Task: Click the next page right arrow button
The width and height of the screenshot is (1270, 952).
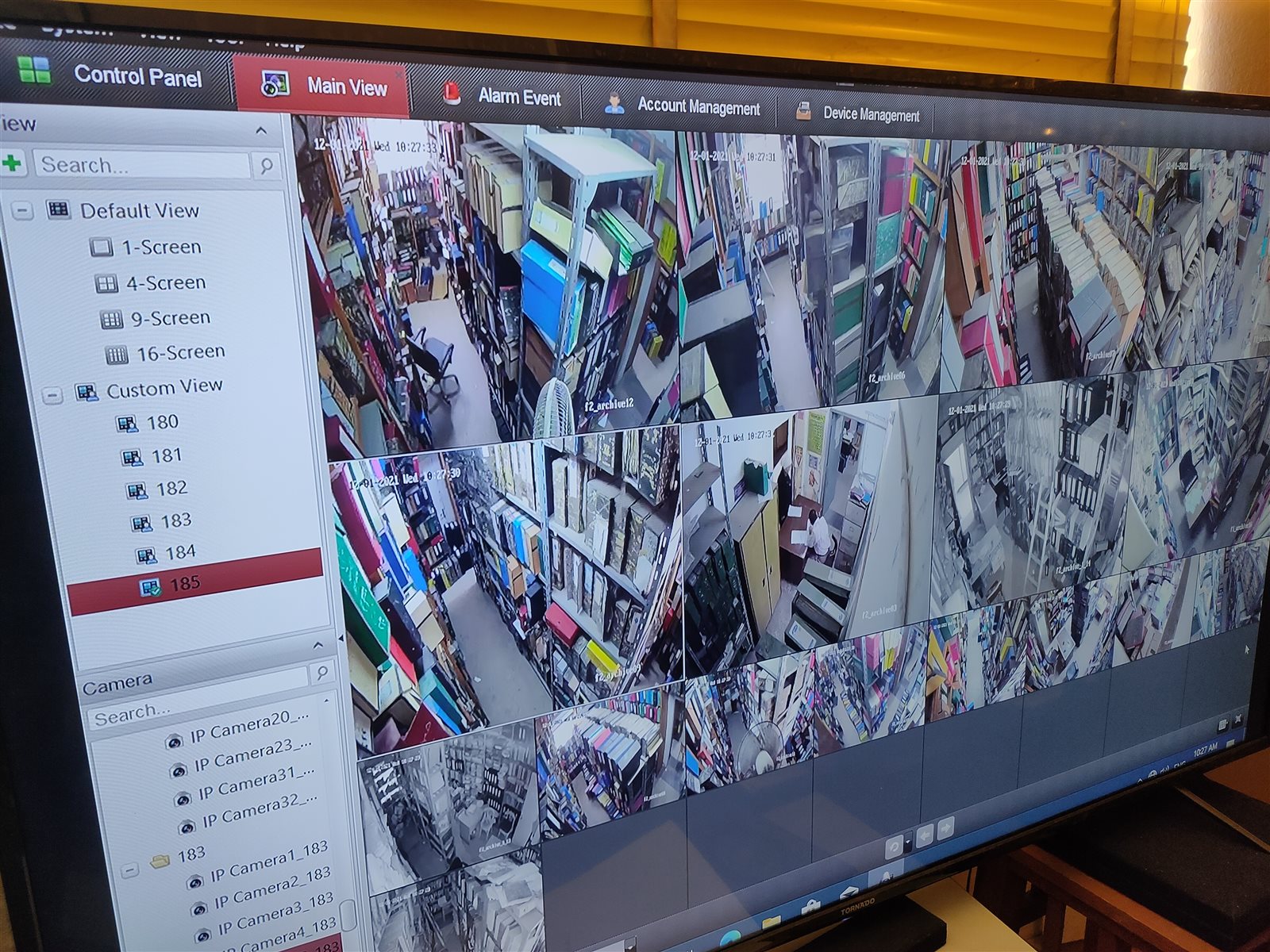Action: (945, 831)
